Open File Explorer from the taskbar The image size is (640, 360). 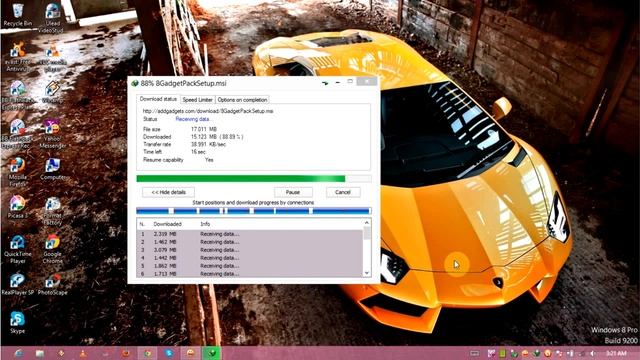[x=40, y=353]
